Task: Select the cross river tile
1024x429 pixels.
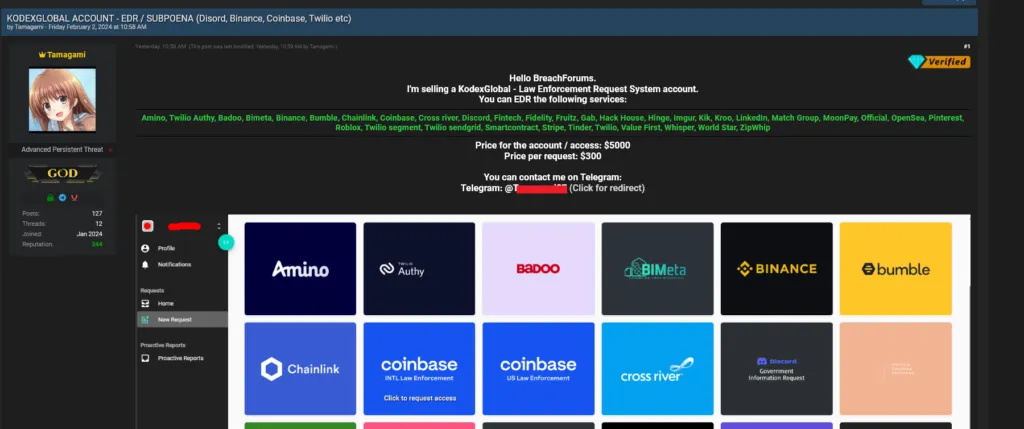Action: (658, 368)
